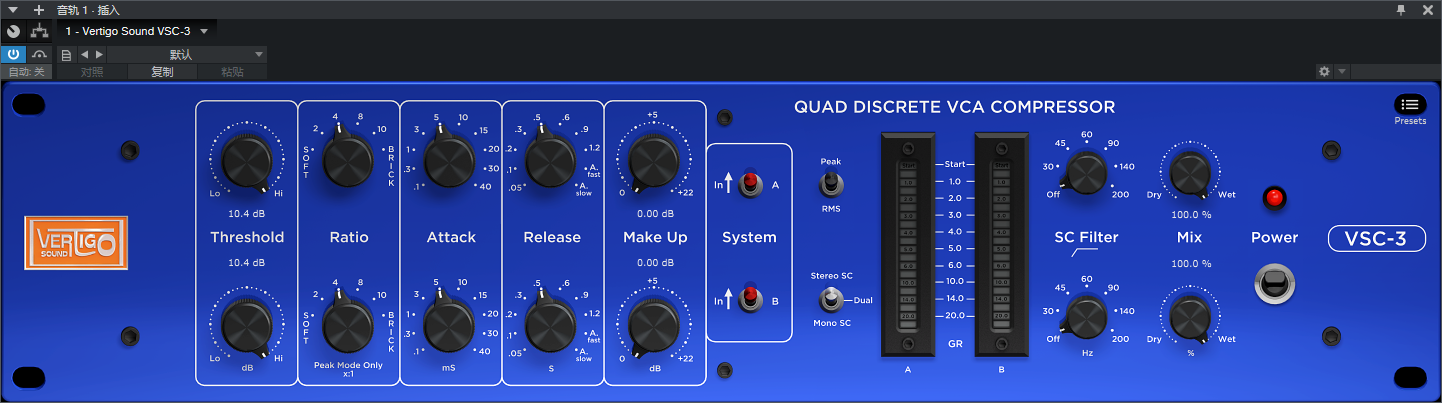Toggle System In A switch
Image resolution: width=1442 pixels, height=403 pixels.
click(748, 183)
